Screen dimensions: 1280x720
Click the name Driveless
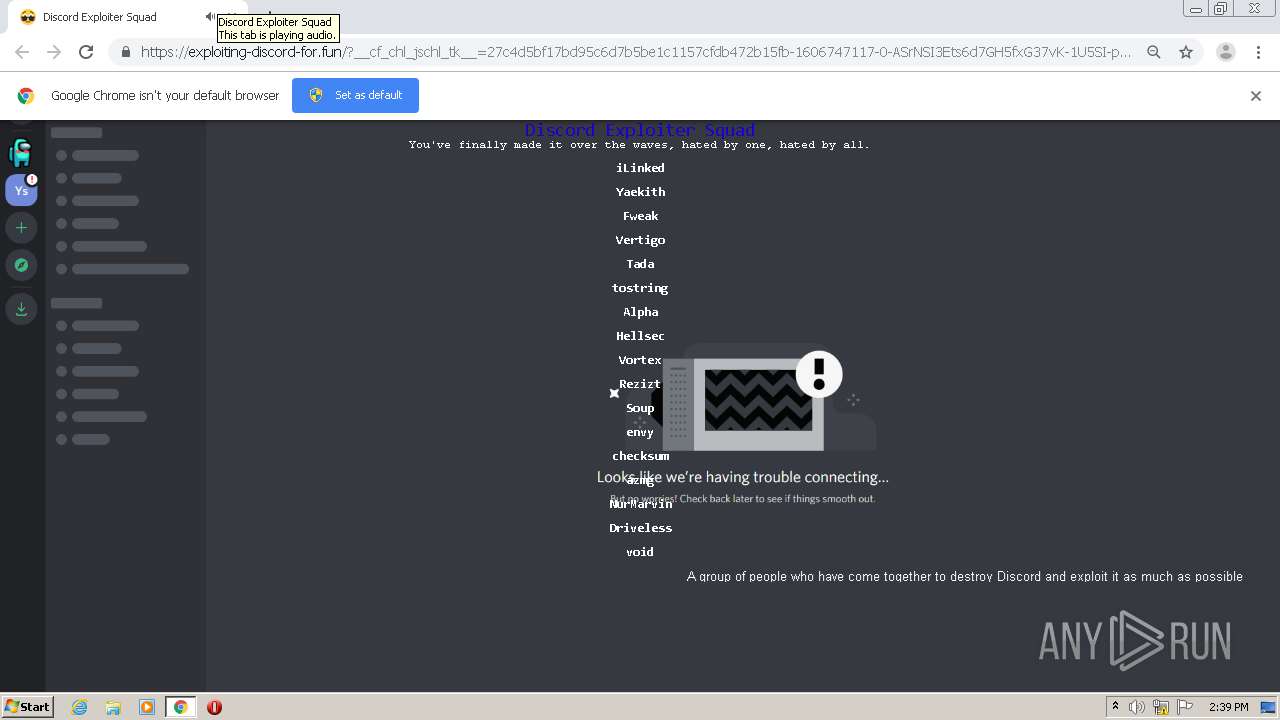pyautogui.click(x=640, y=528)
